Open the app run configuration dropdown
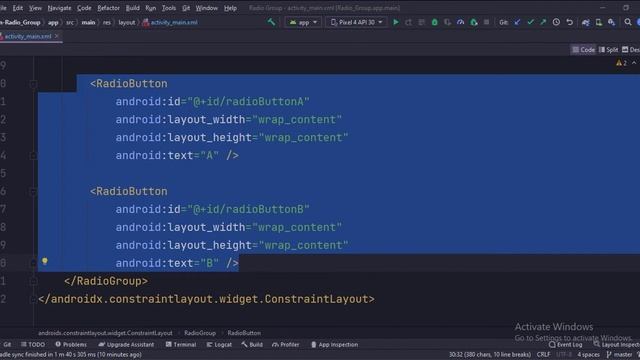The image size is (640, 360). [303, 22]
